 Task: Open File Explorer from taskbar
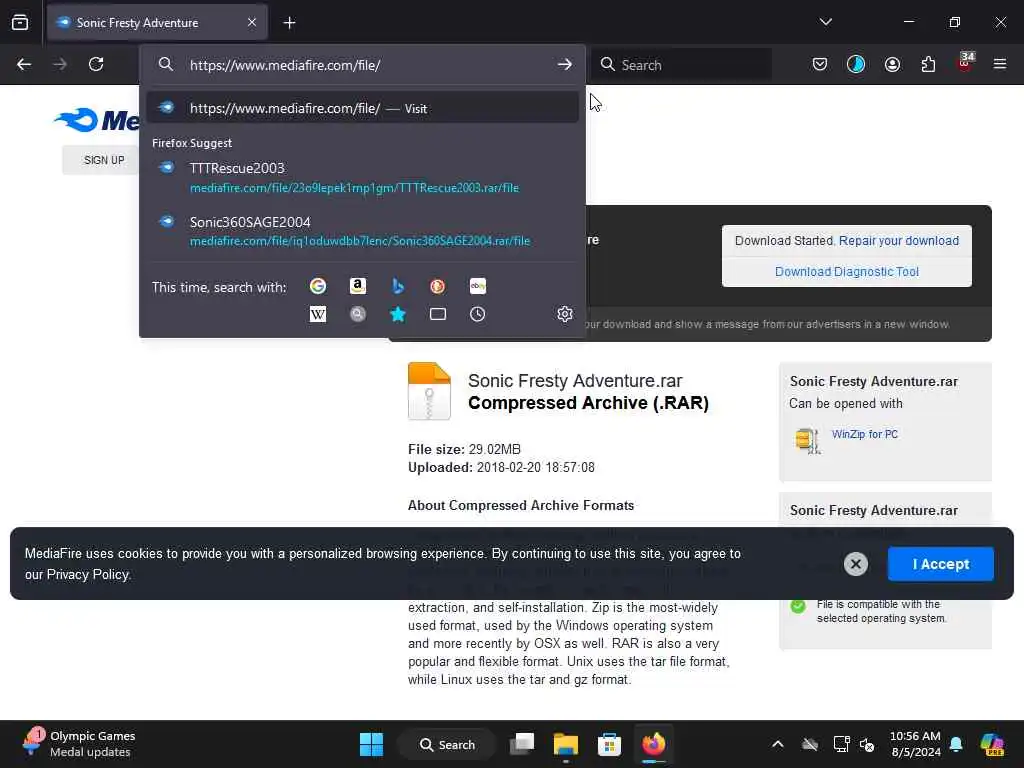click(566, 744)
